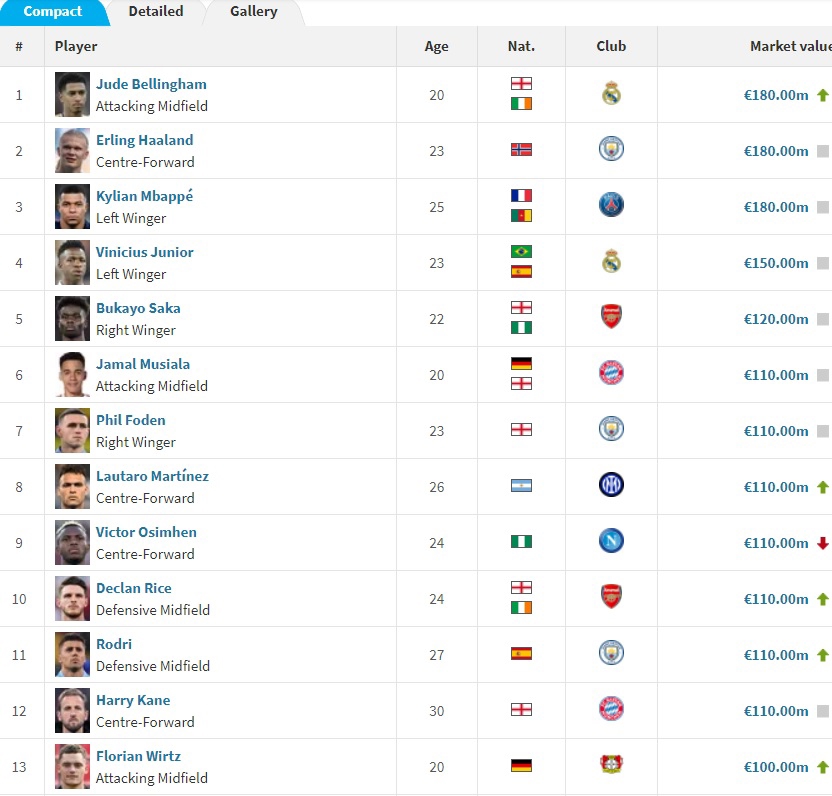Click Napoli crest next to Victor Osimhen
Screen dimensions: 832x796
click(x=611, y=541)
